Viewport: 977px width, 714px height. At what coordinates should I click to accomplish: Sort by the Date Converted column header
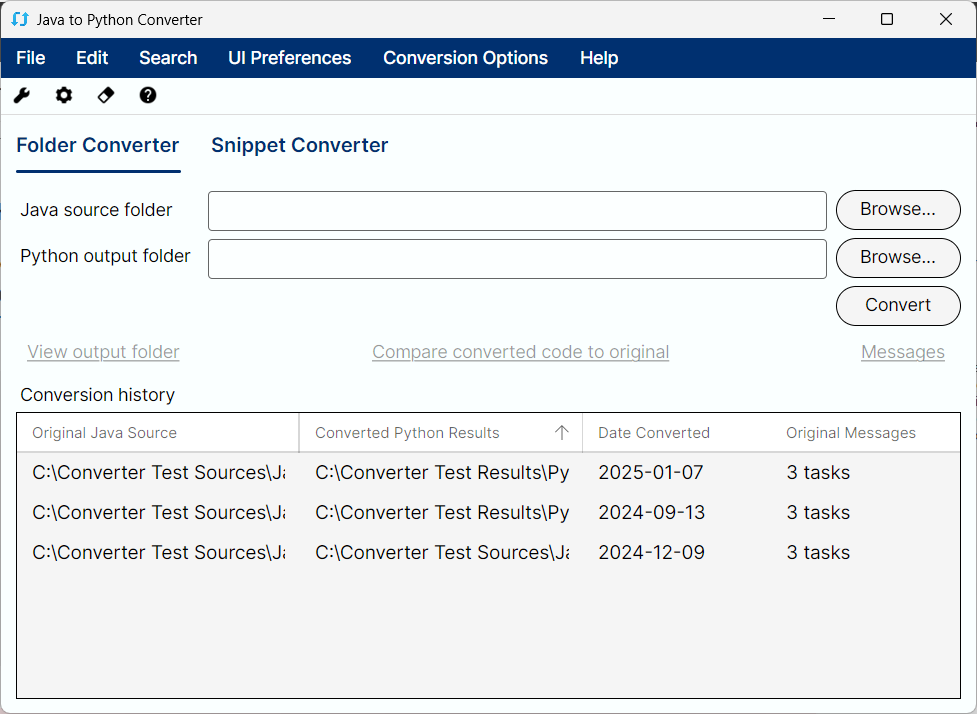point(654,433)
